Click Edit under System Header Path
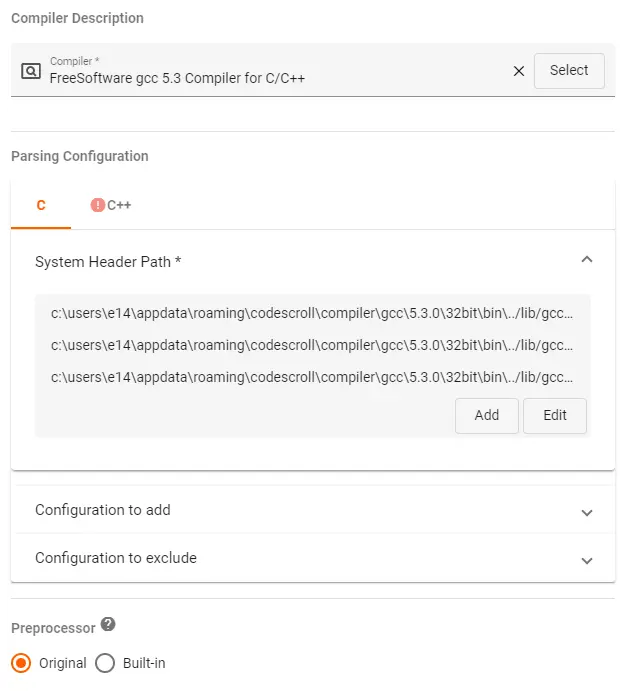This screenshot has height=691, width=624. (555, 415)
